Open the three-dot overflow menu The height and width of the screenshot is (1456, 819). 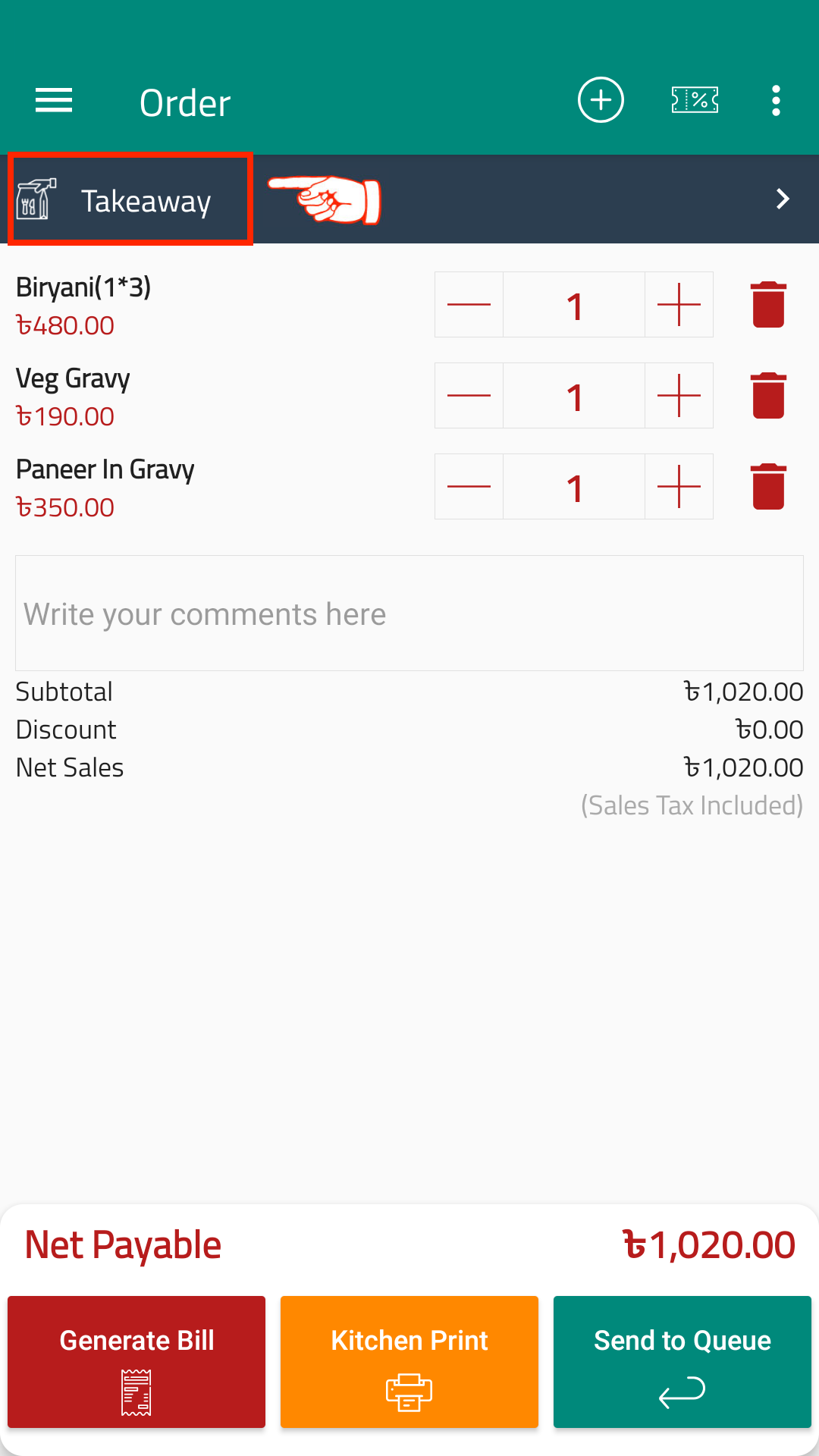(x=776, y=100)
